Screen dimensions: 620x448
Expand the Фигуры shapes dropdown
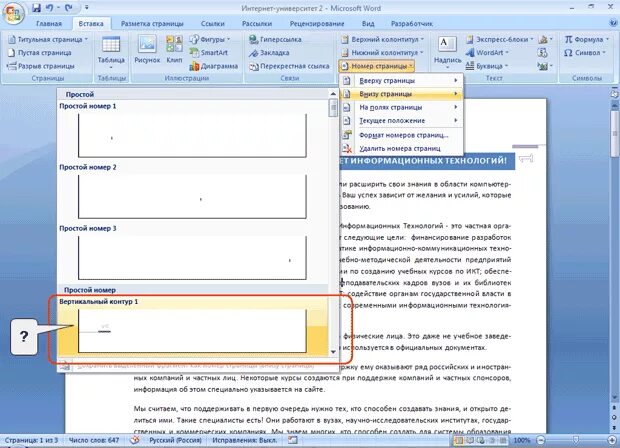click(210, 40)
